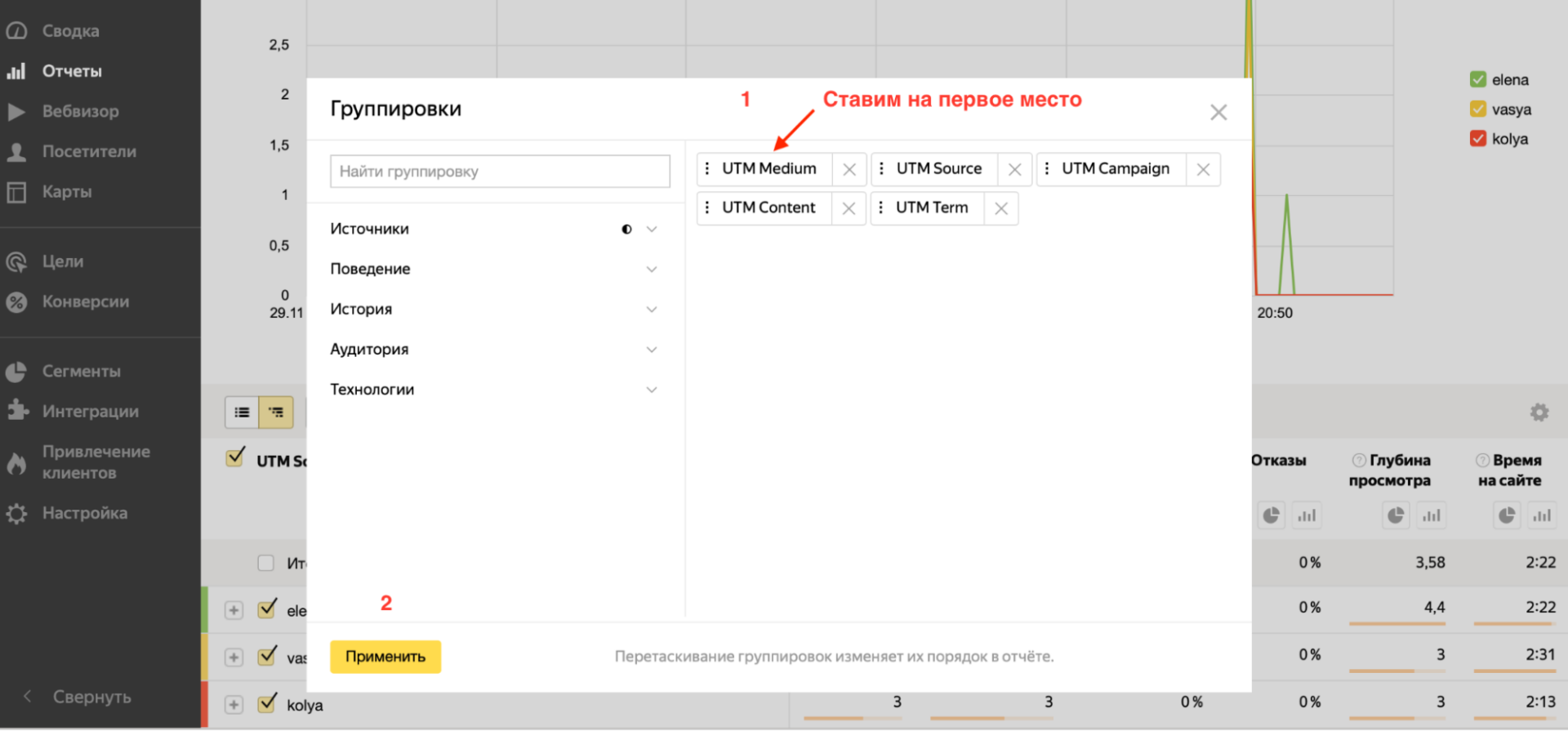Toggle the Итого row checkbox
The height and width of the screenshot is (731, 1568).
click(x=265, y=563)
